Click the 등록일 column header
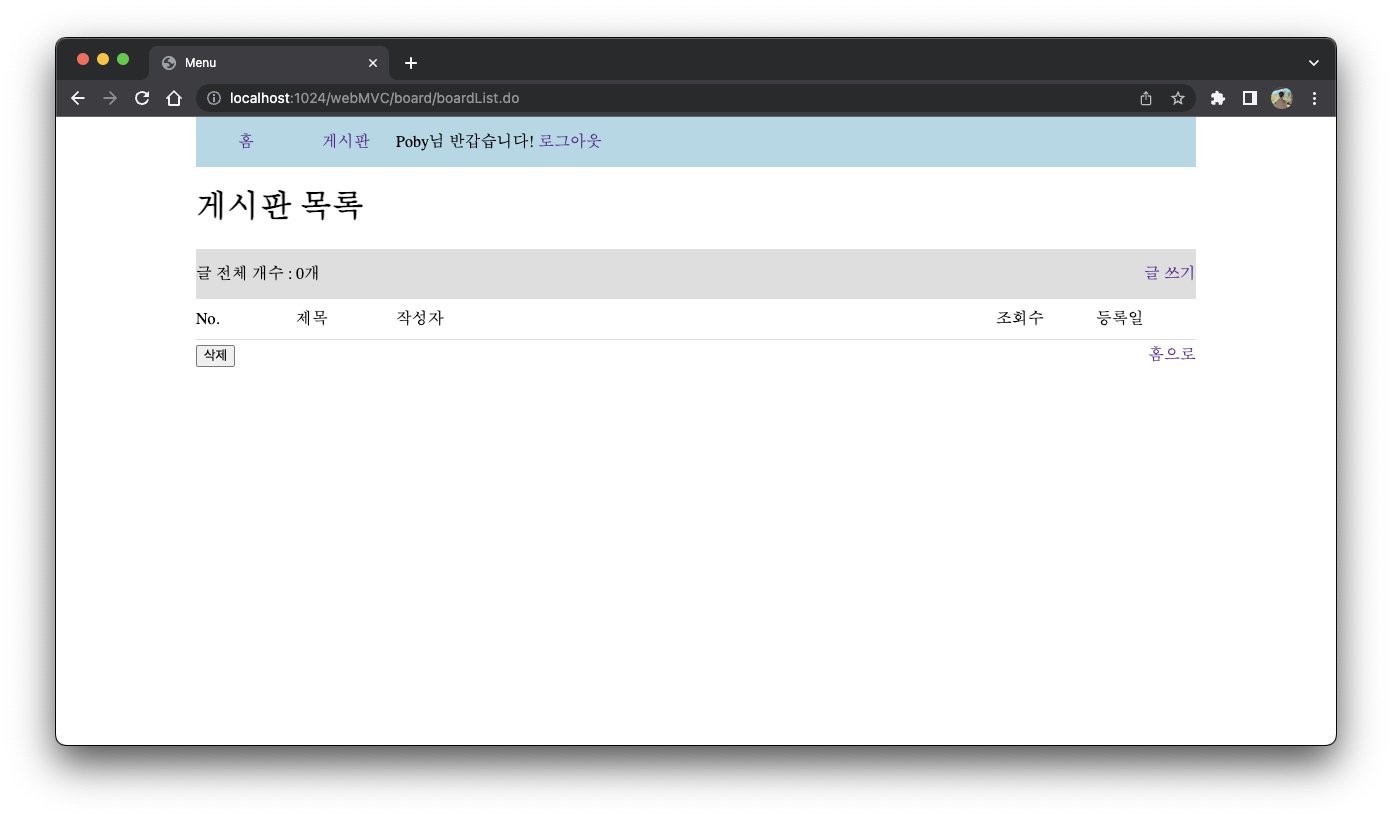1392x819 pixels. [x=1120, y=318]
